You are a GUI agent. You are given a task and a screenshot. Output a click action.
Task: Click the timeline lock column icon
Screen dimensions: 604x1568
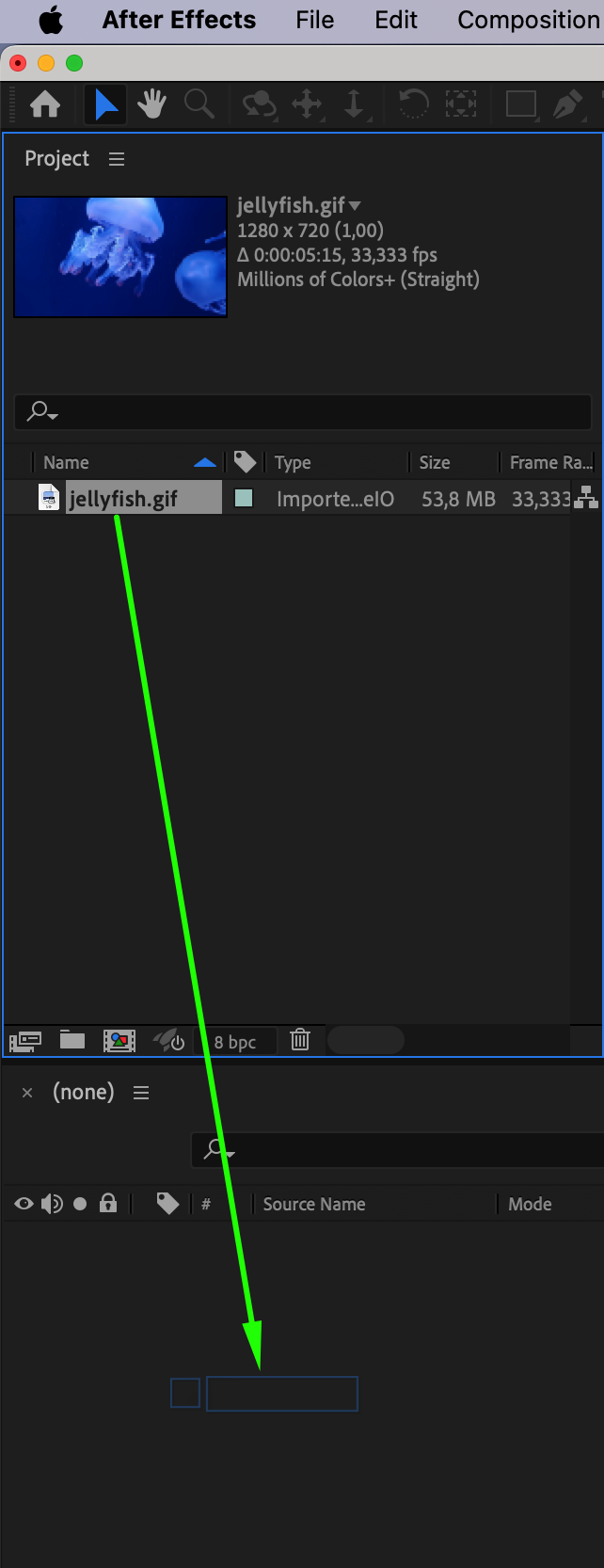108,1204
